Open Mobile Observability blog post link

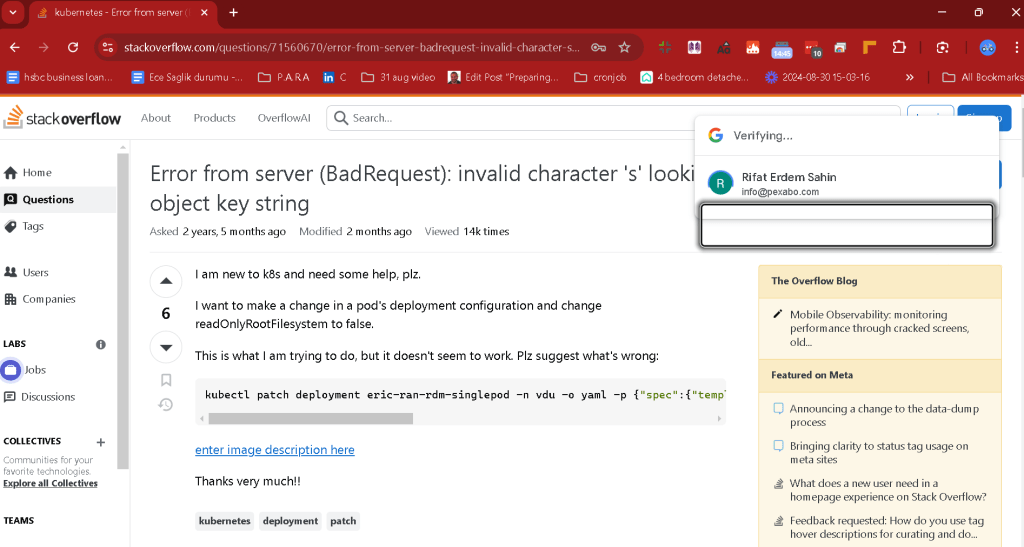tap(880, 328)
